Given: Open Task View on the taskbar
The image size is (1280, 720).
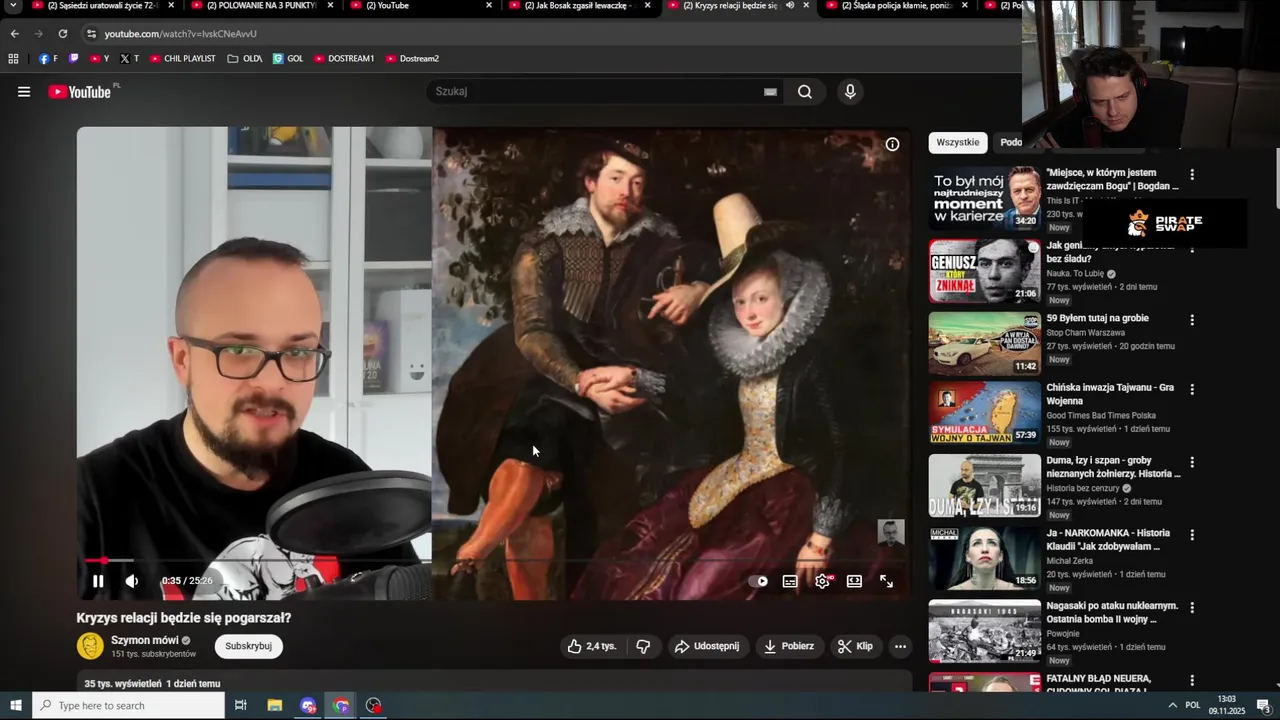Looking at the screenshot, I should [241, 706].
